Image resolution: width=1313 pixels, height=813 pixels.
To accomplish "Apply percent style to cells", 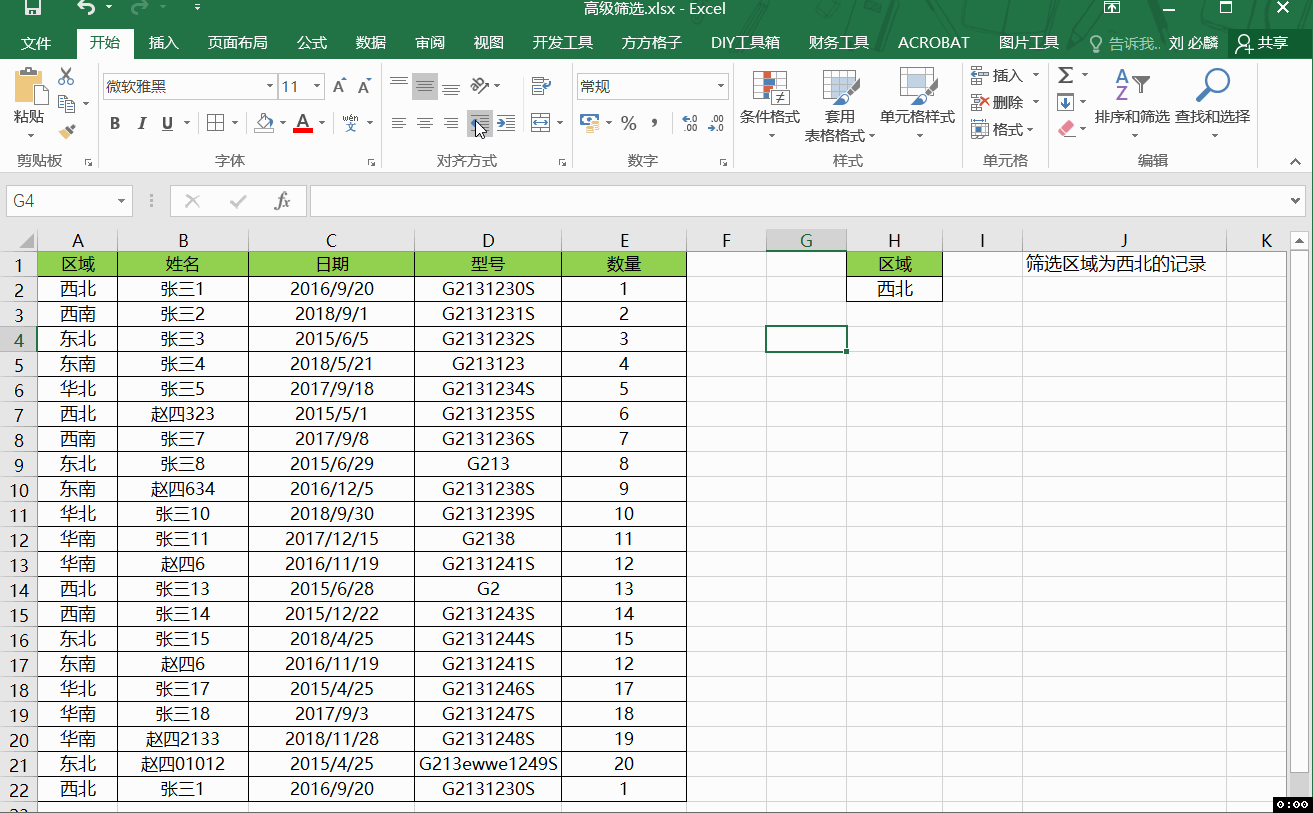I will click(629, 123).
